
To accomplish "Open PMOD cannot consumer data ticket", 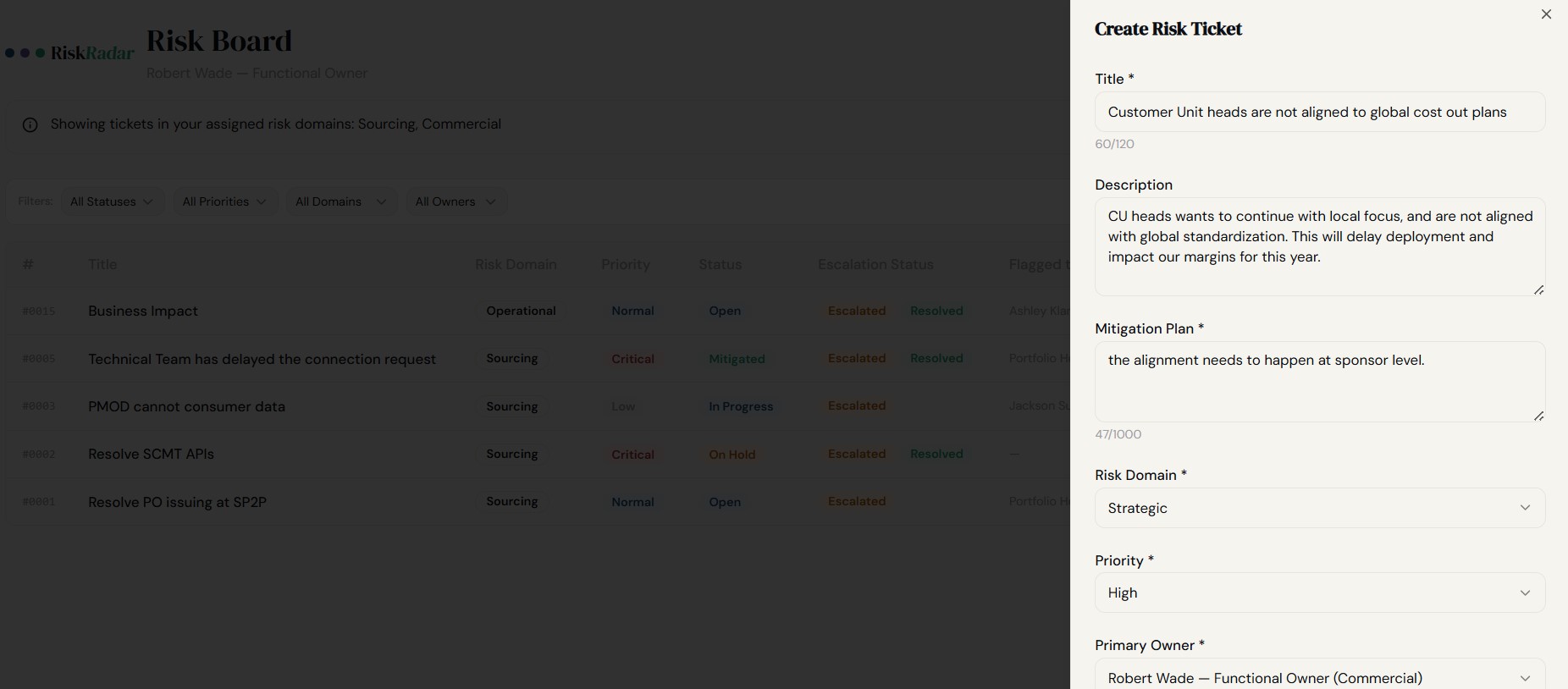I will (186, 406).
